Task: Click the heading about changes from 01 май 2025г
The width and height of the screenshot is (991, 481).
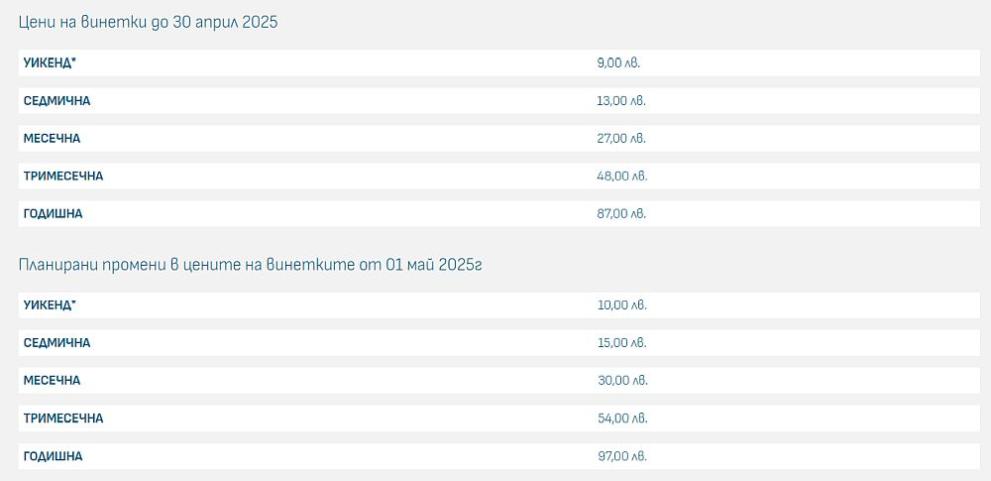Action: click(x=250, y=264)
